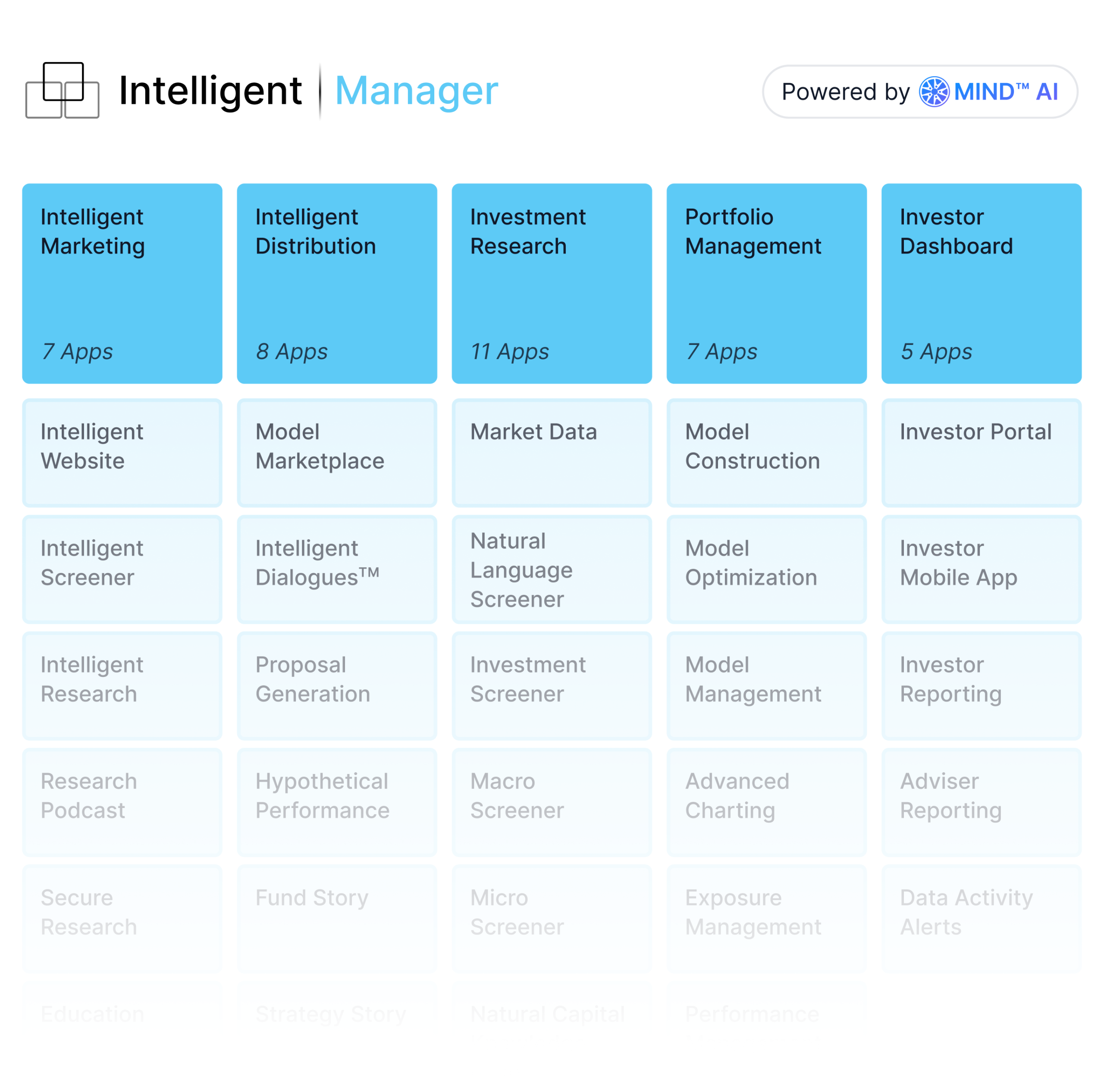Open the Natural Language Screener tile
This screenshot has height=1092, width=1104.
(x=552, y=569)
